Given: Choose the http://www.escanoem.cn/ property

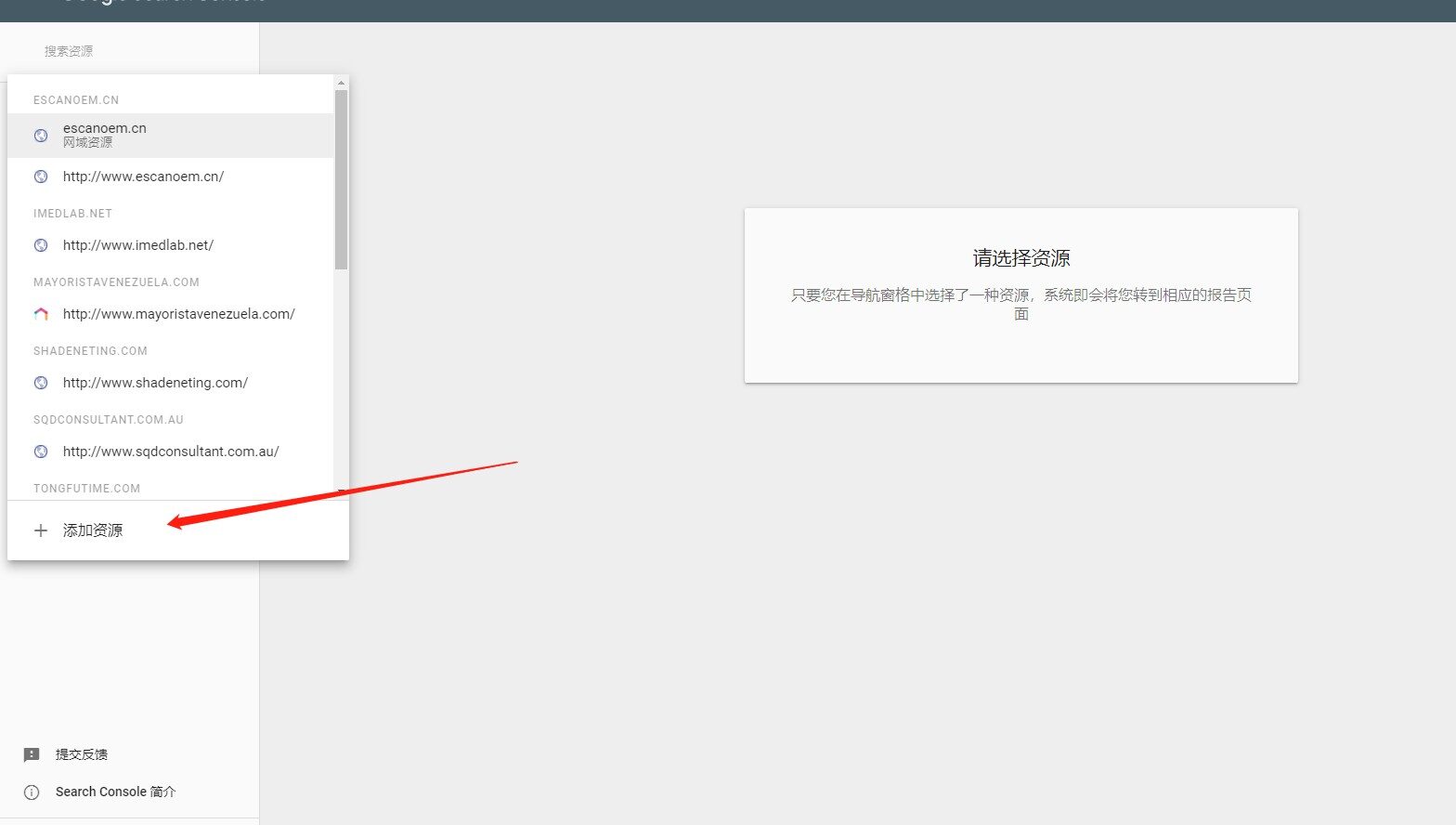Looking at the screenshot, I should tap(143, 177).
